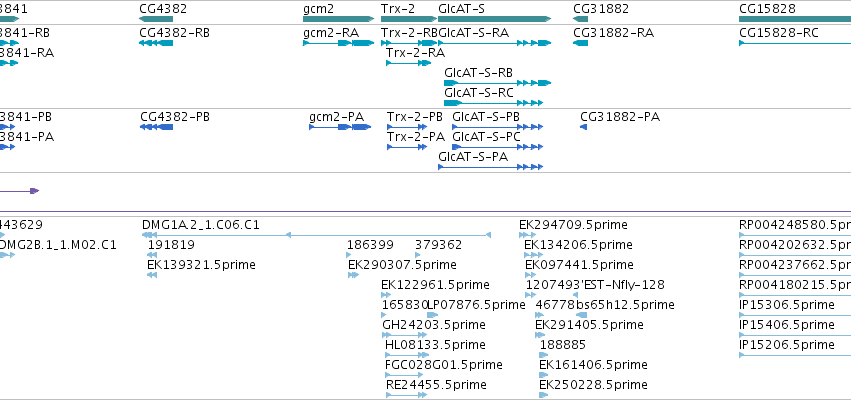Viewport: 851px width, 400px height.
Task: Open the RP004180215.5prime EST label
Action: [x=795, y=285]
